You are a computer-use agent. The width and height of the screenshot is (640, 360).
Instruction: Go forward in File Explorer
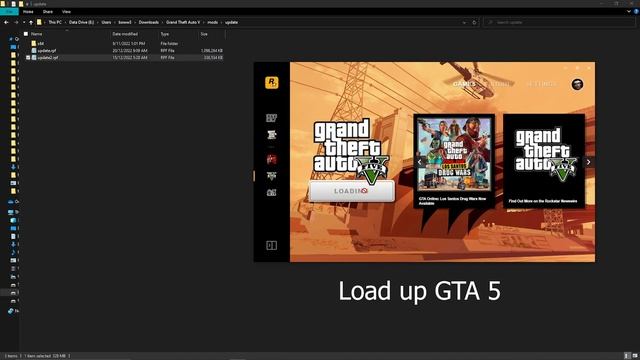pos(16,22)
